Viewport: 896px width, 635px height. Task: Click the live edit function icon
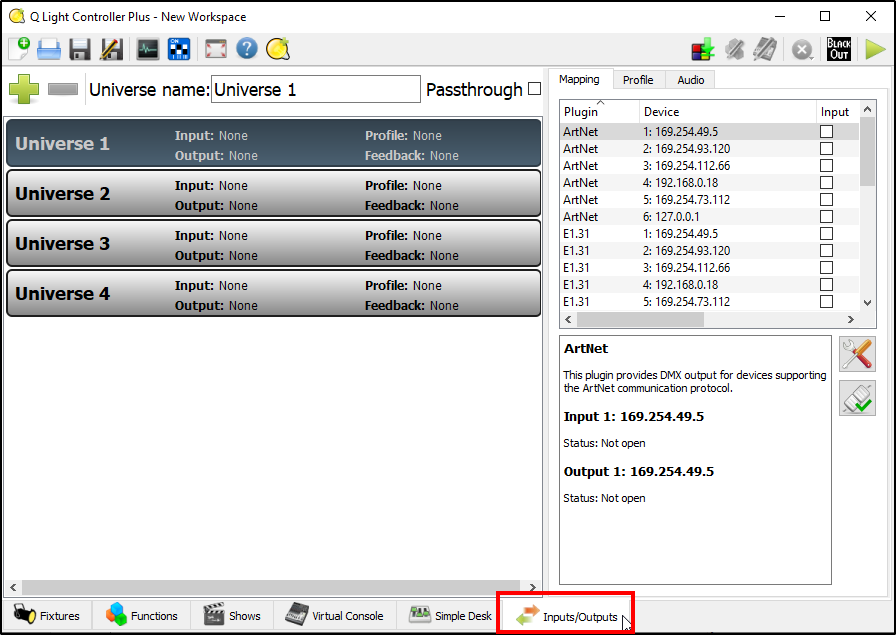click(734, 50)
